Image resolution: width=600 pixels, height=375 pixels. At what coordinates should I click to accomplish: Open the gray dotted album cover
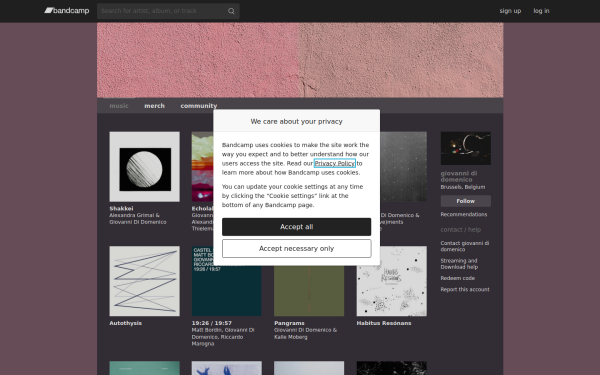point(403,166)
